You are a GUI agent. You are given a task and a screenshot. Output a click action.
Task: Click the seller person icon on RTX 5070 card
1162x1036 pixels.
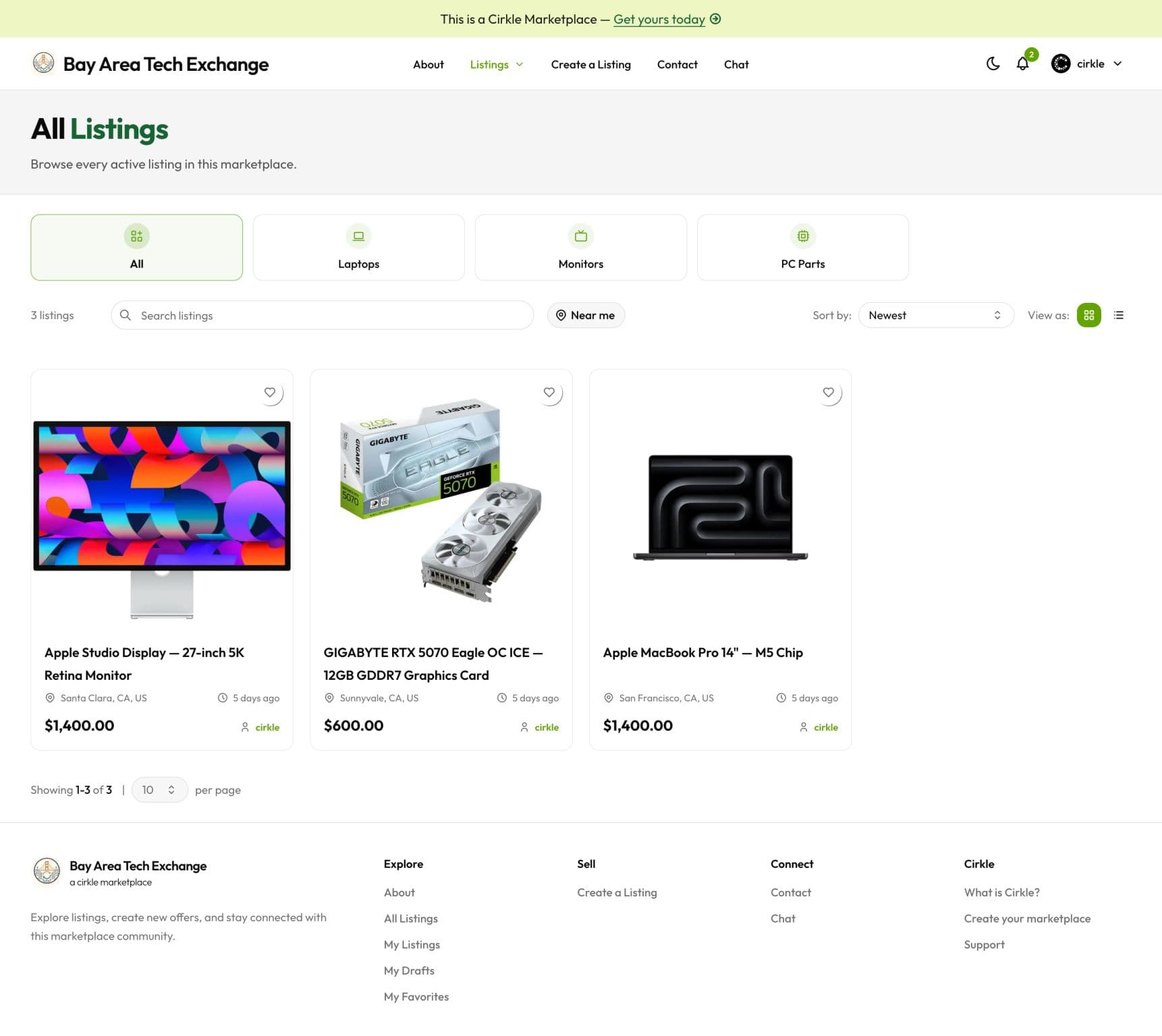pos(524,727)
